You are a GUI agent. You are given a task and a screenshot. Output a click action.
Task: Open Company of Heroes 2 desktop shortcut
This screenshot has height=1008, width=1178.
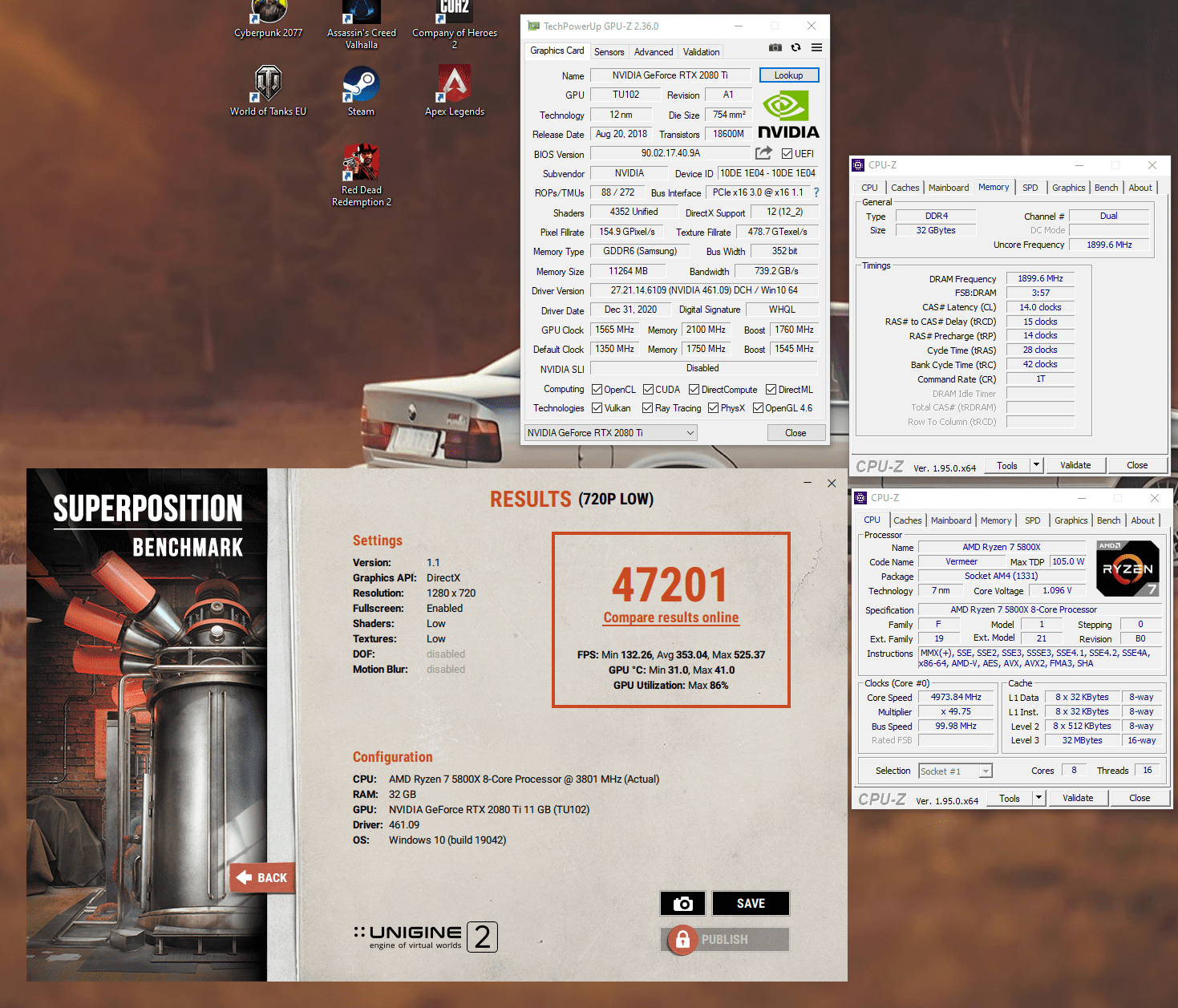click(x=454, y=25)
